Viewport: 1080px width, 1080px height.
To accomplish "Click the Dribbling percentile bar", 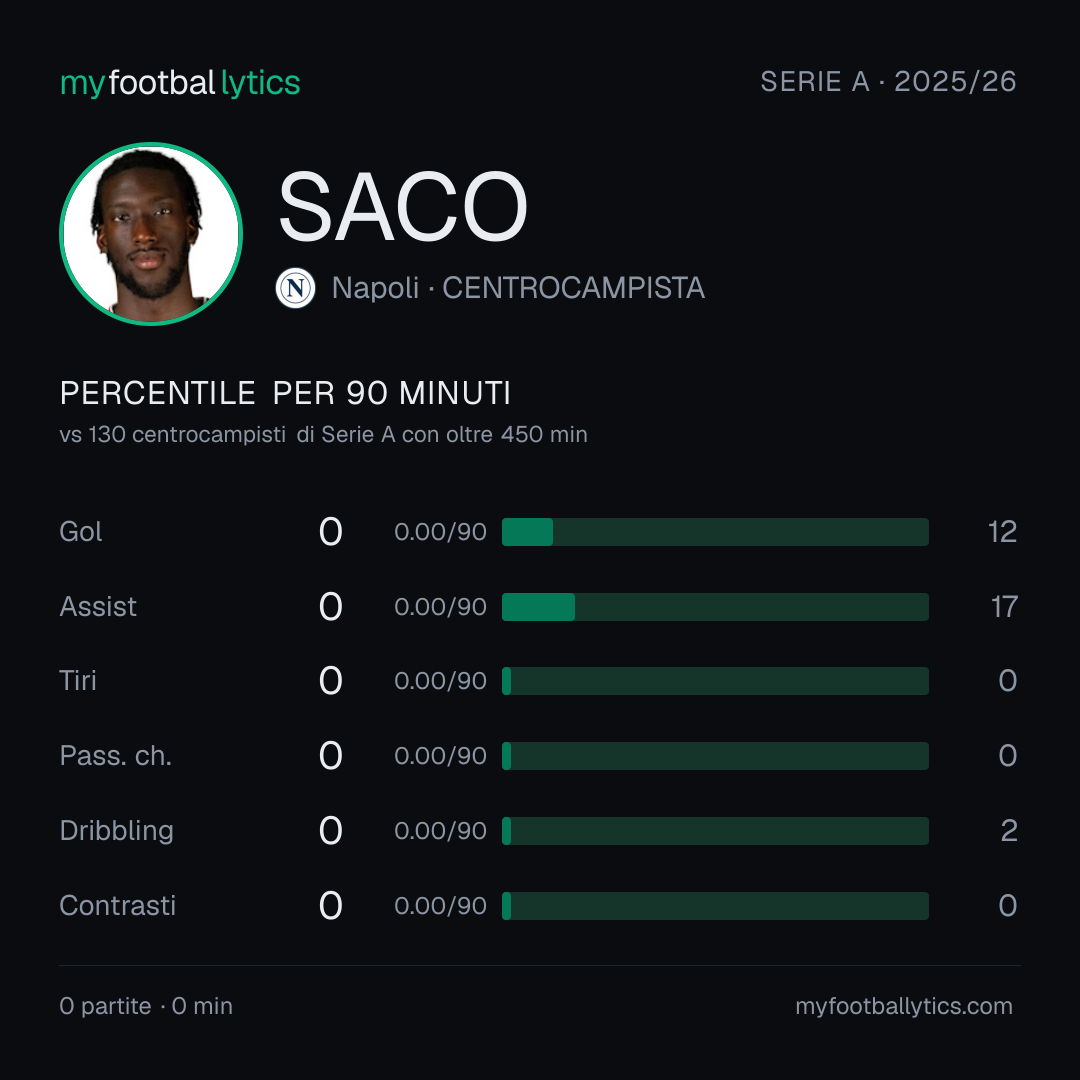I will (715, 831).
